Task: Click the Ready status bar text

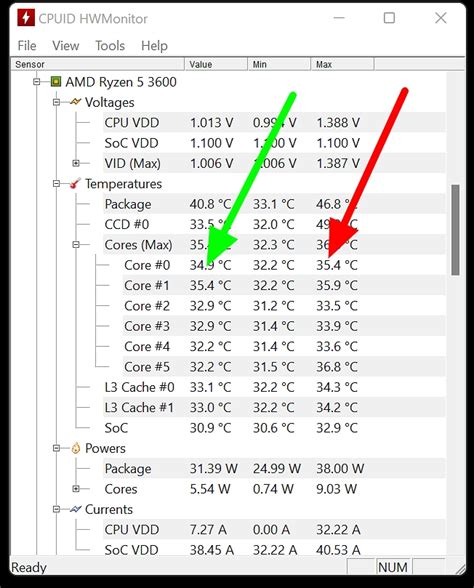Action: pyautogui.click(x=29, y=567)
